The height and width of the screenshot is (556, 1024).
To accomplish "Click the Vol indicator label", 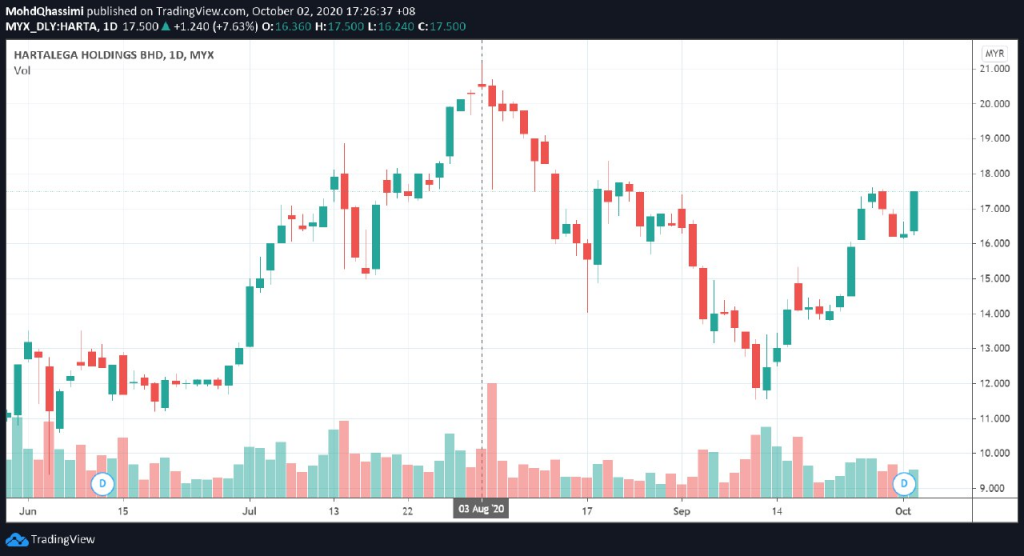I will 22,71.
